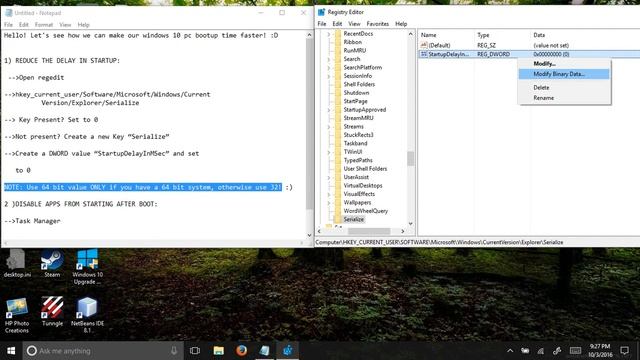This screenshot has height=360, width=640.
Task: Switch to Registry Editor via taskbar icon
Action: (x=288, y=351)
